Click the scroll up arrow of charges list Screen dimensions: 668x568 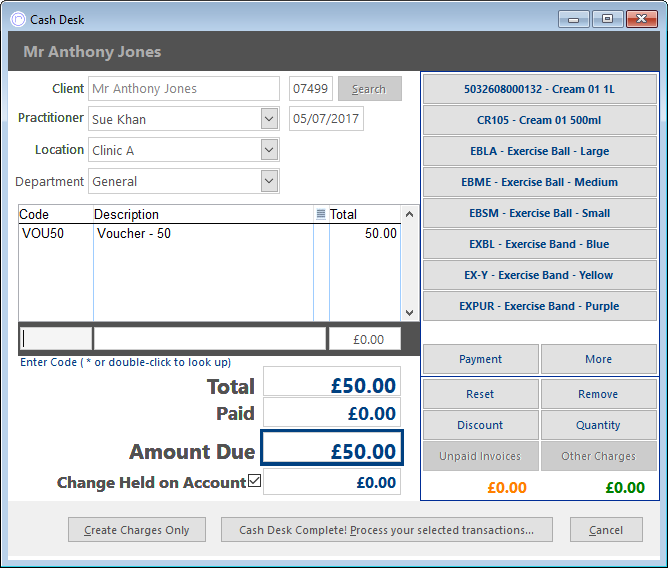[x=409, y=214]
